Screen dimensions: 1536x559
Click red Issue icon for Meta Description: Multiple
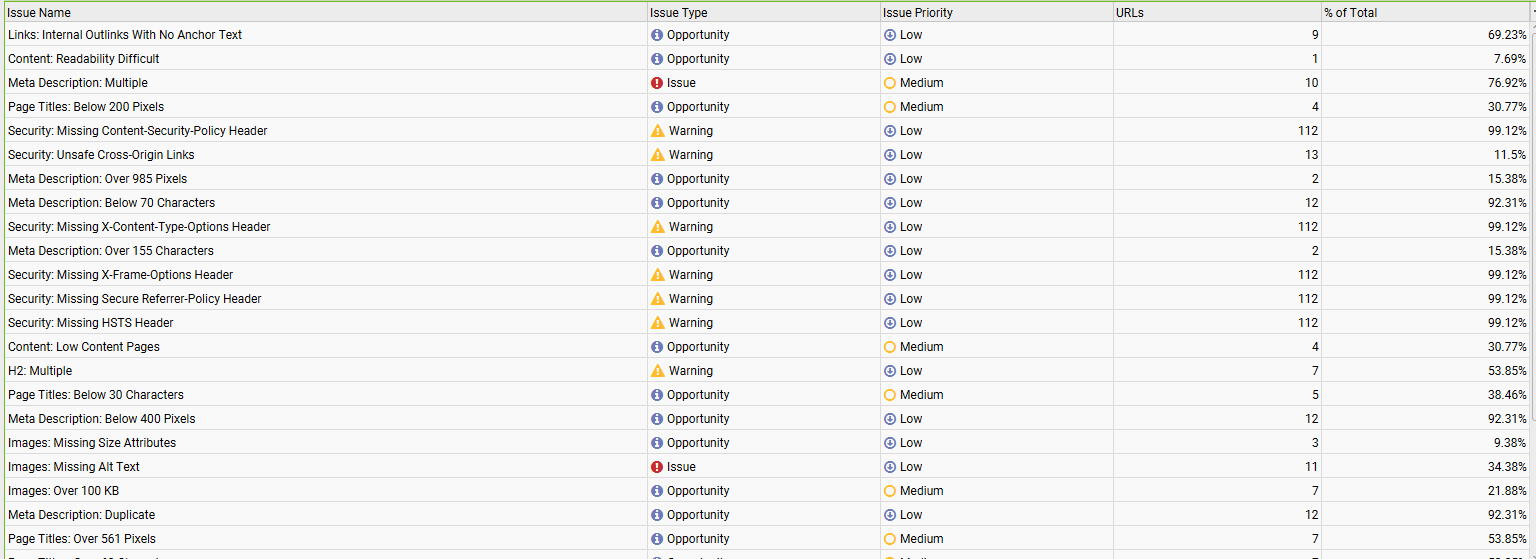point(657,83)
